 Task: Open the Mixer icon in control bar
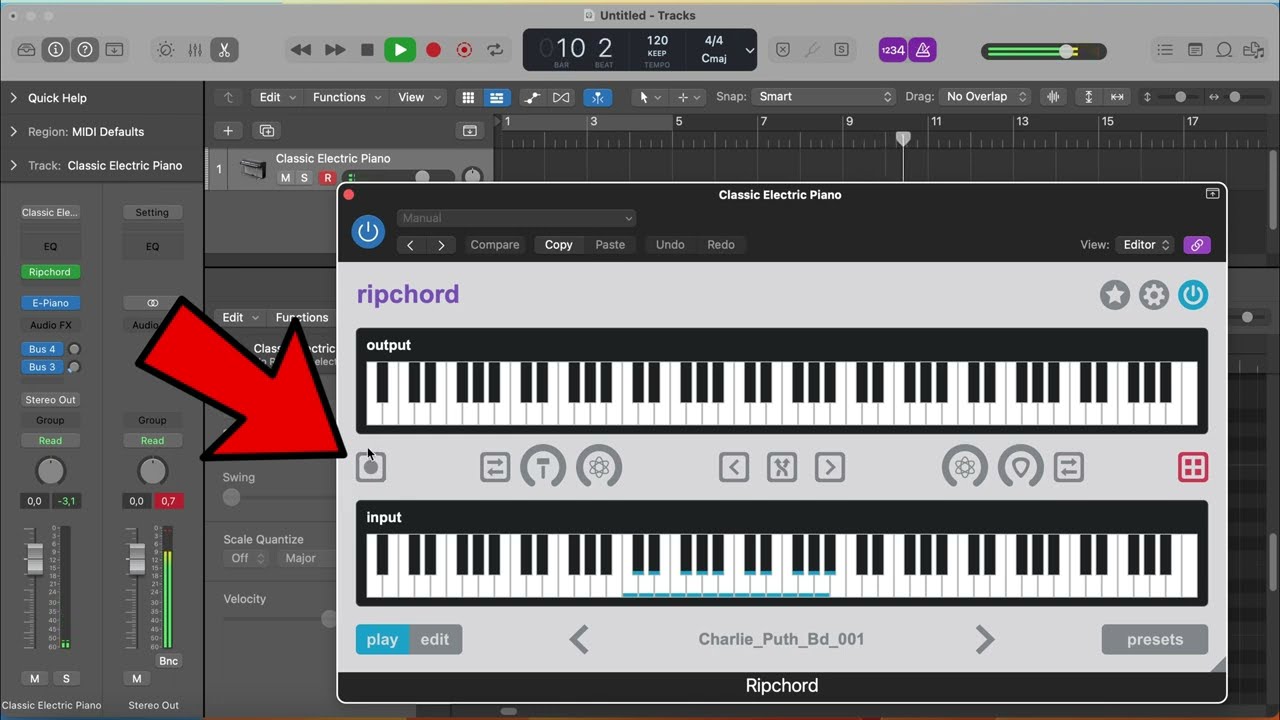tap(195, 49)
